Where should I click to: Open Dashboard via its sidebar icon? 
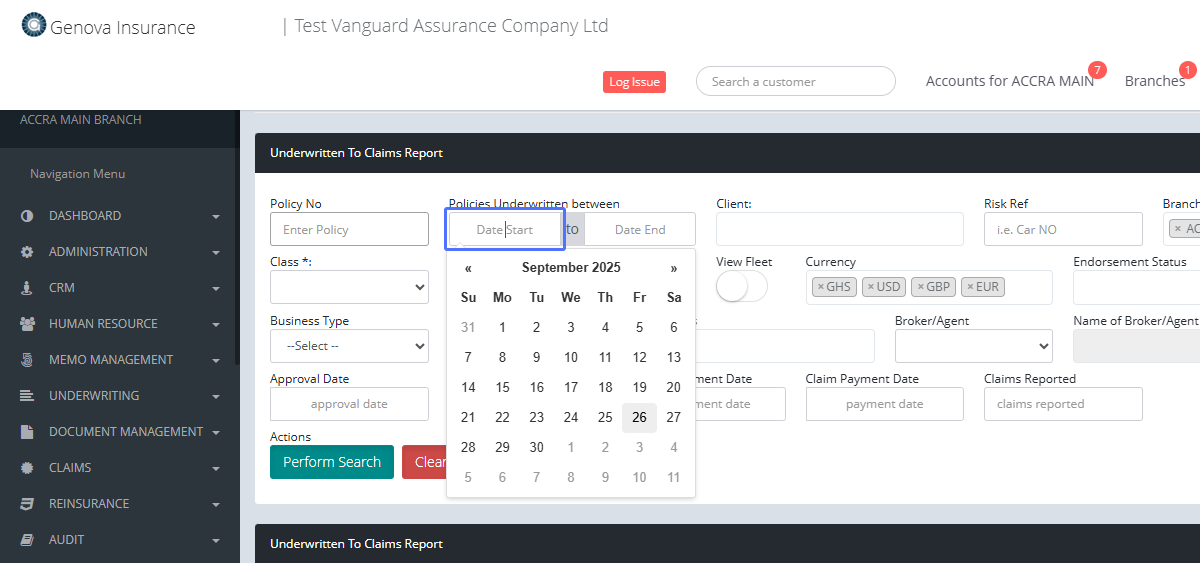point(27,216)
